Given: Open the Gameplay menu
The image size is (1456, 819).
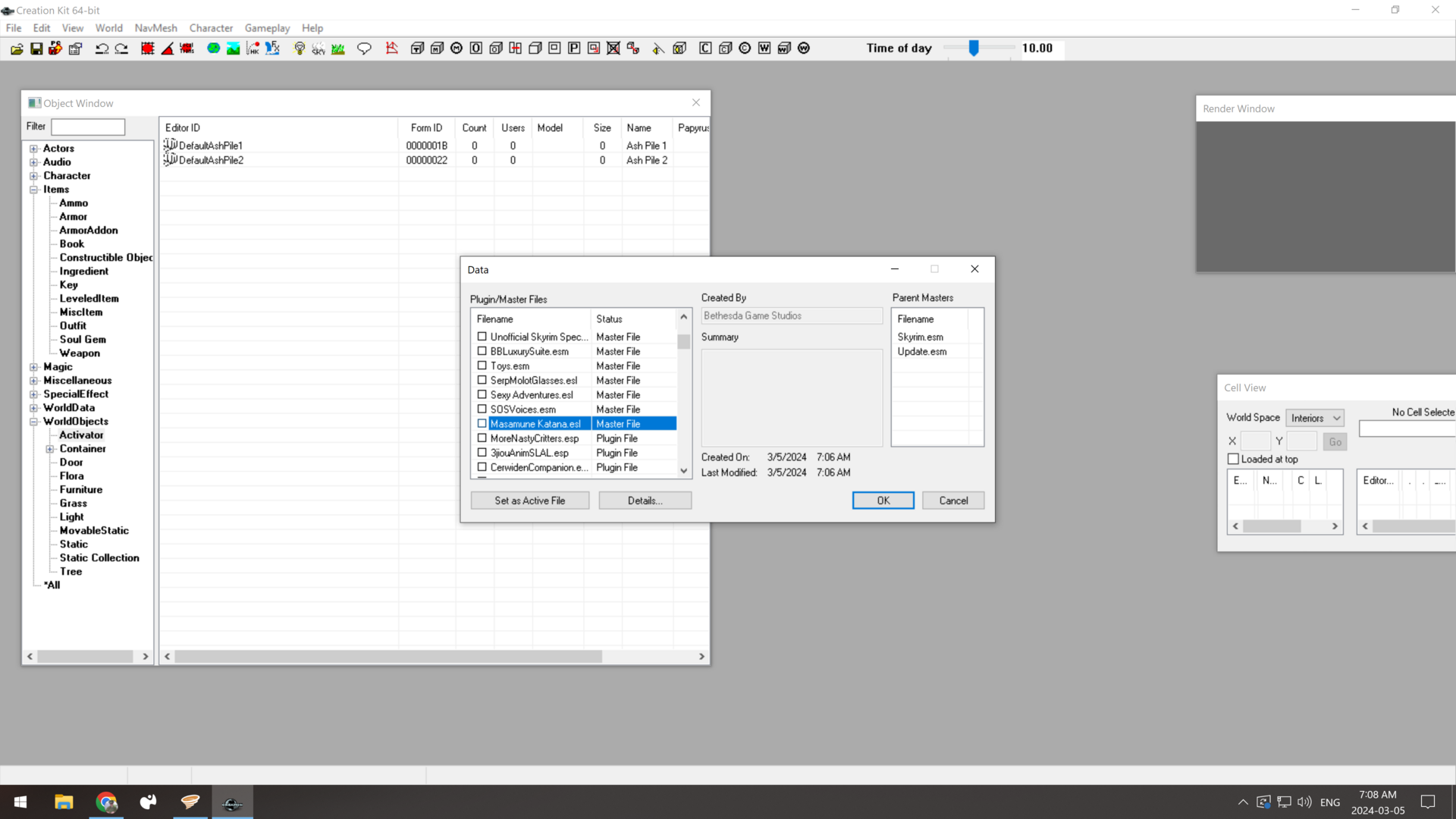Looking at the screenshot, I should click(x=267, y=28).
